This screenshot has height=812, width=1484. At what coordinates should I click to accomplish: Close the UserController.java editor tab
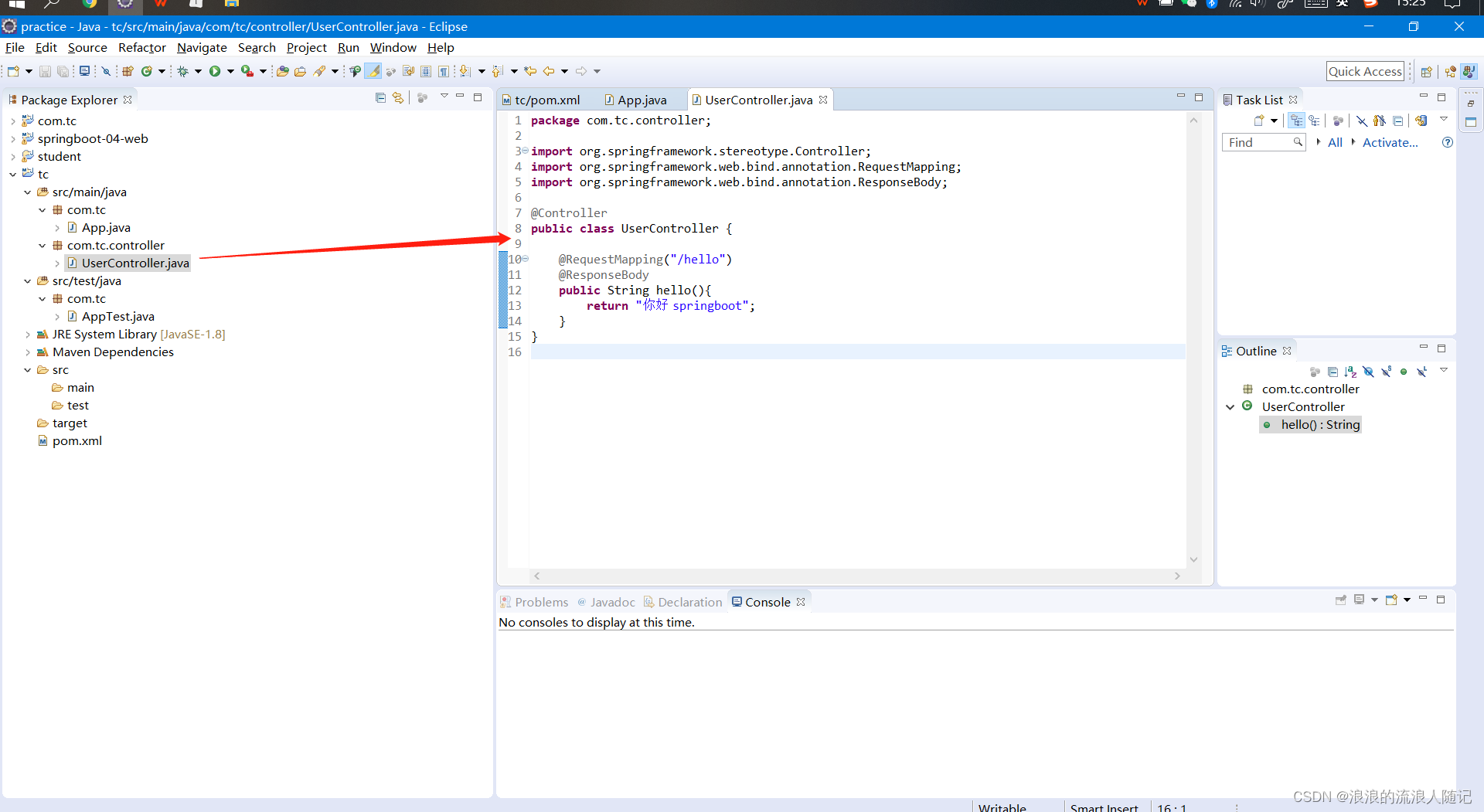pos(823,100)
